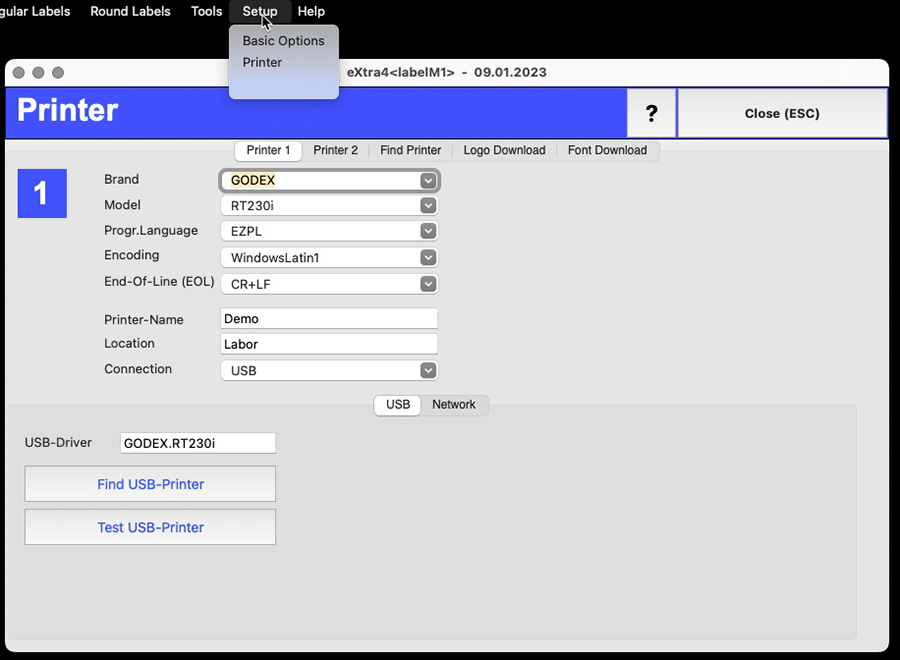This screenshot has width=900, height=660.
Task: Switch to the Logo Download tab
Action: 504,150
